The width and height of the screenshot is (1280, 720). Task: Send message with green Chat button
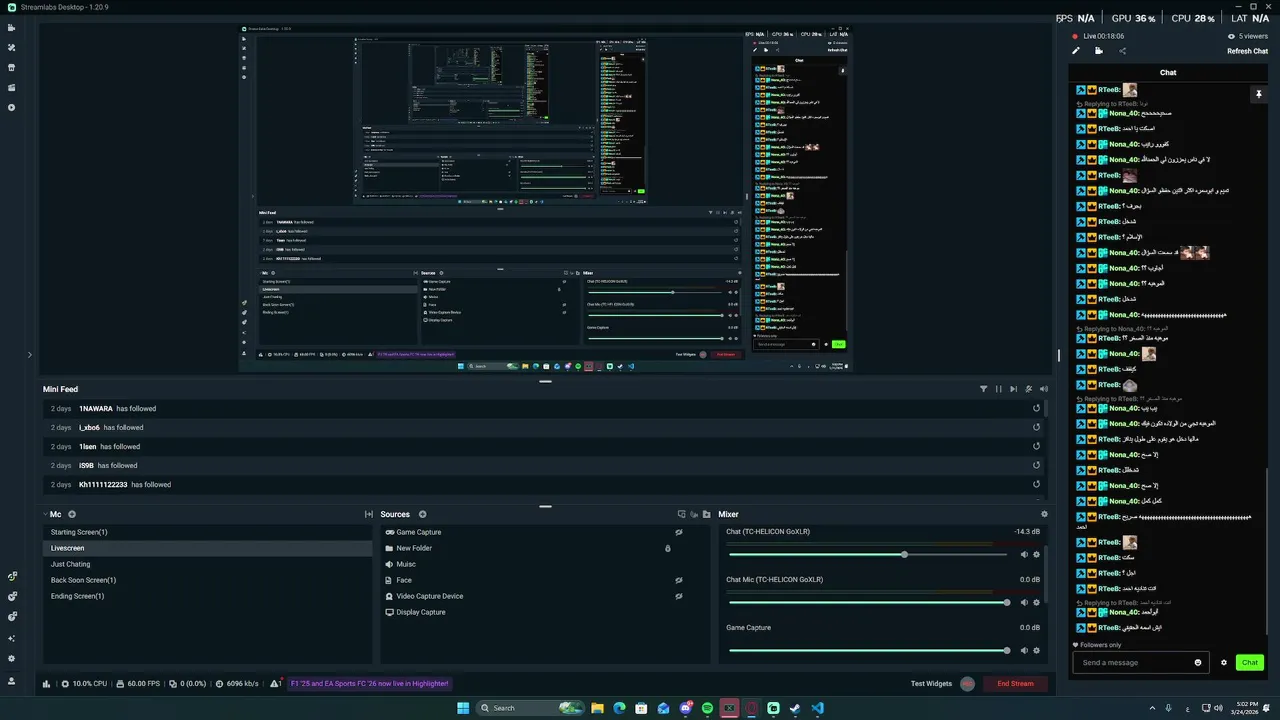coord(1250,662)
